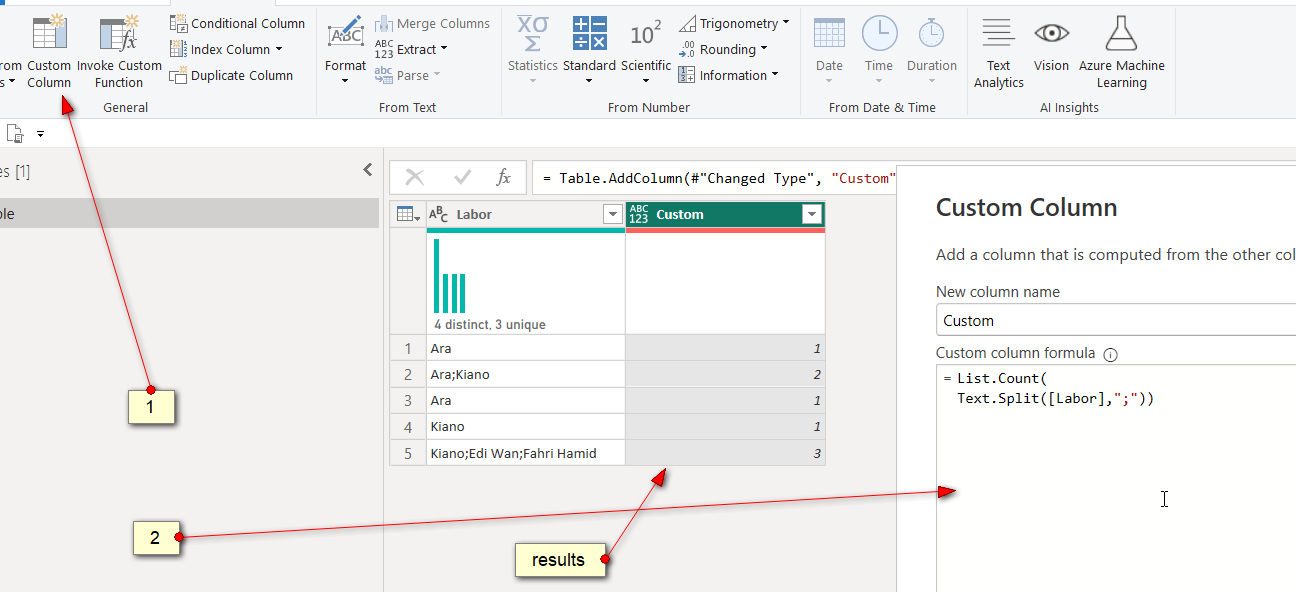Viewport: 1296px width, 592px height.
Task: Cancel the formula bar edit (X)
Action: [415, 178]
